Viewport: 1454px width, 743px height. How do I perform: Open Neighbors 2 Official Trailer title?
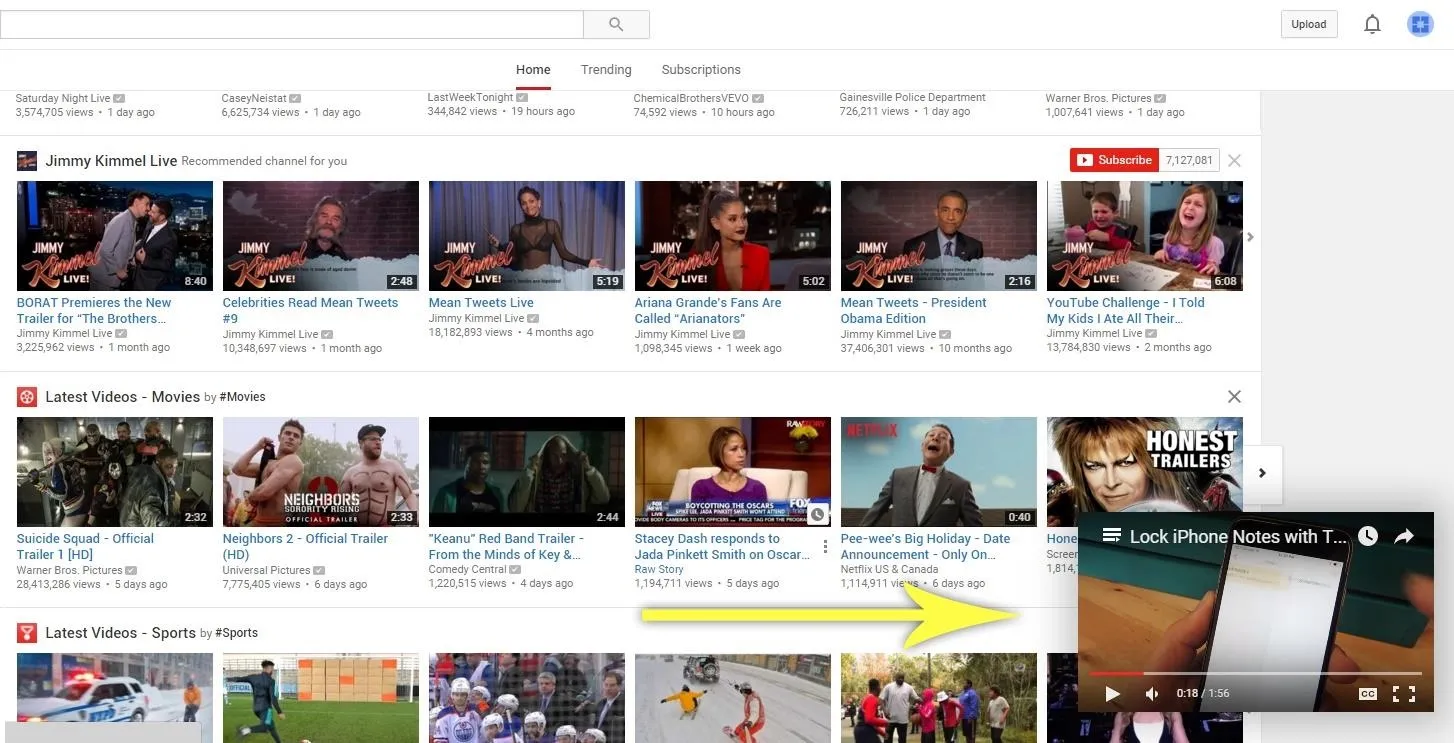[x=305, y=547]
